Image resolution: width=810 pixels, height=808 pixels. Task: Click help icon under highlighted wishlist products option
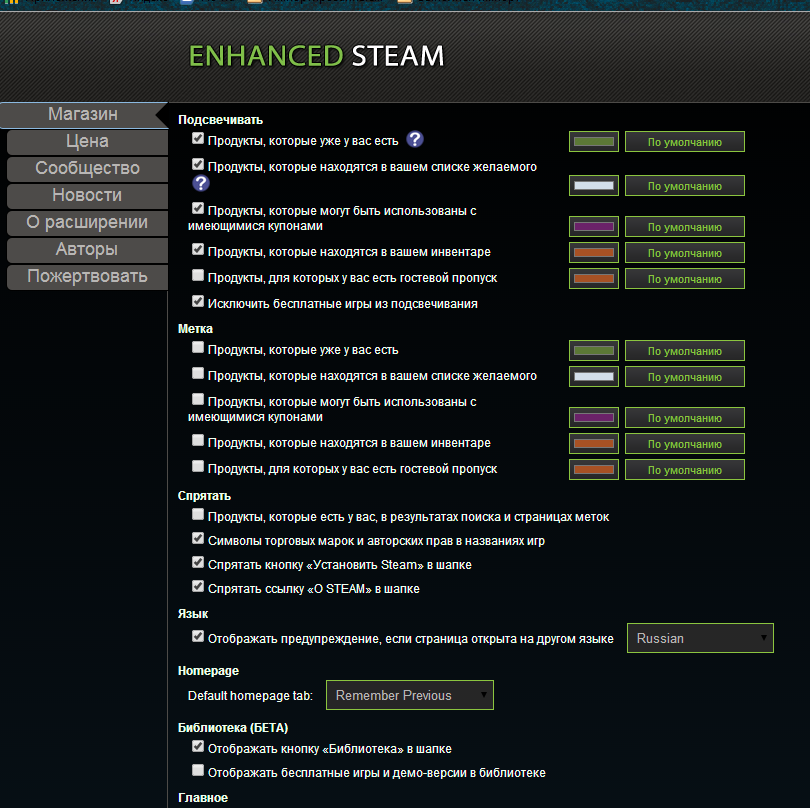tap(201, 183)
